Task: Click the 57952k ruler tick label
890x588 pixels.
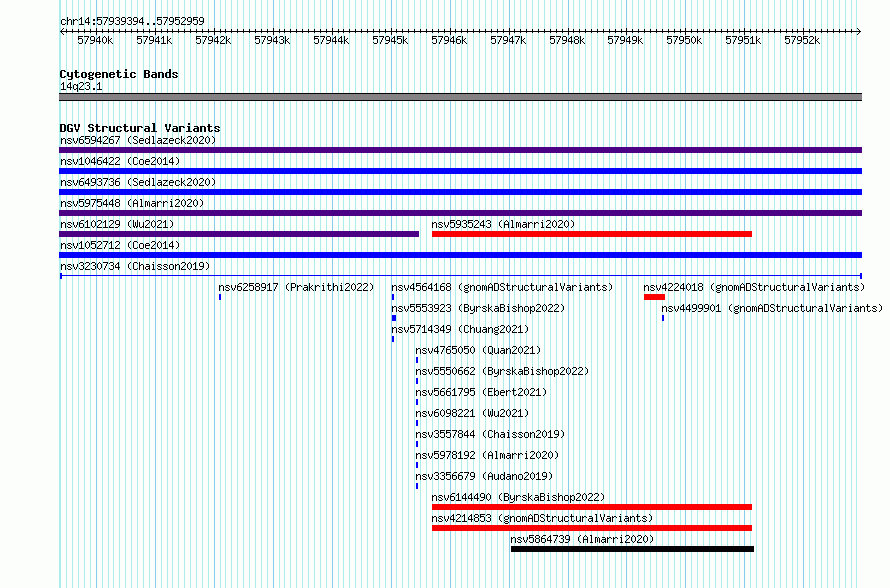Action: [802, 40]
